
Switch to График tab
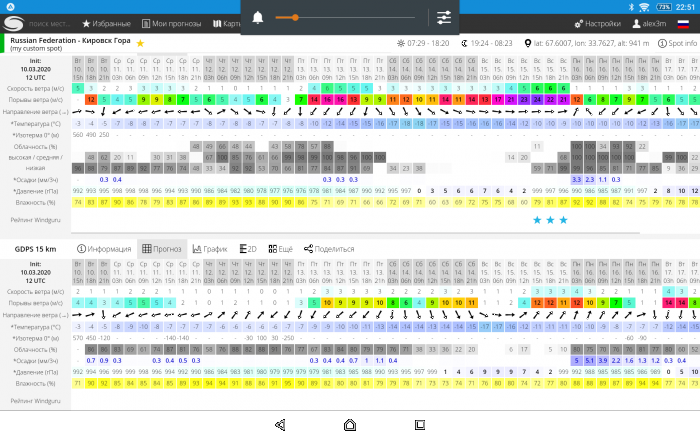[210, 249]
